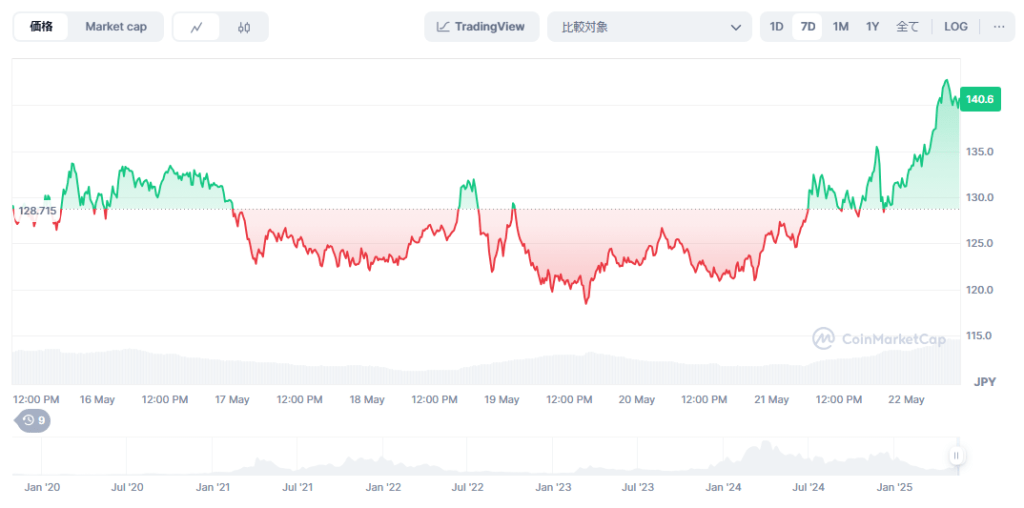Click the history clock icon badge
The width and height of the screenshot is (1024, 508).
[x=34, y=420]
